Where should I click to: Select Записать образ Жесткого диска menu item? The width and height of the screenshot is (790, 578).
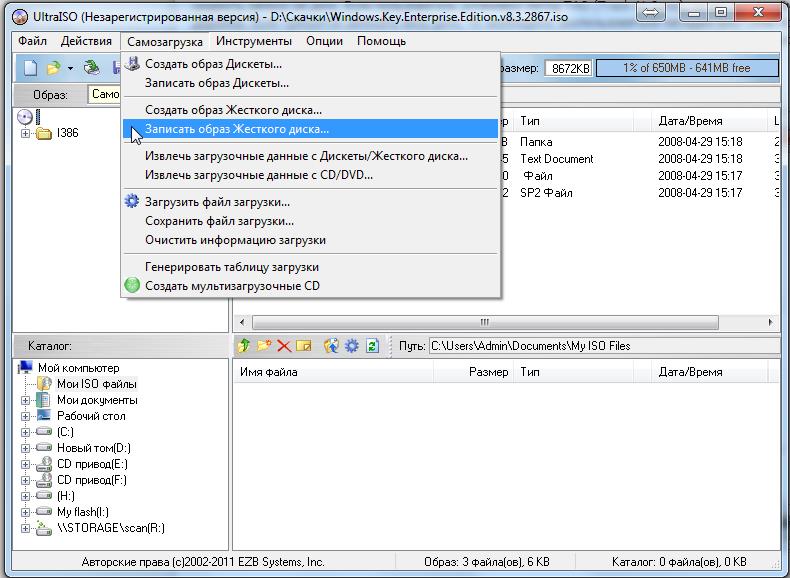236,129
